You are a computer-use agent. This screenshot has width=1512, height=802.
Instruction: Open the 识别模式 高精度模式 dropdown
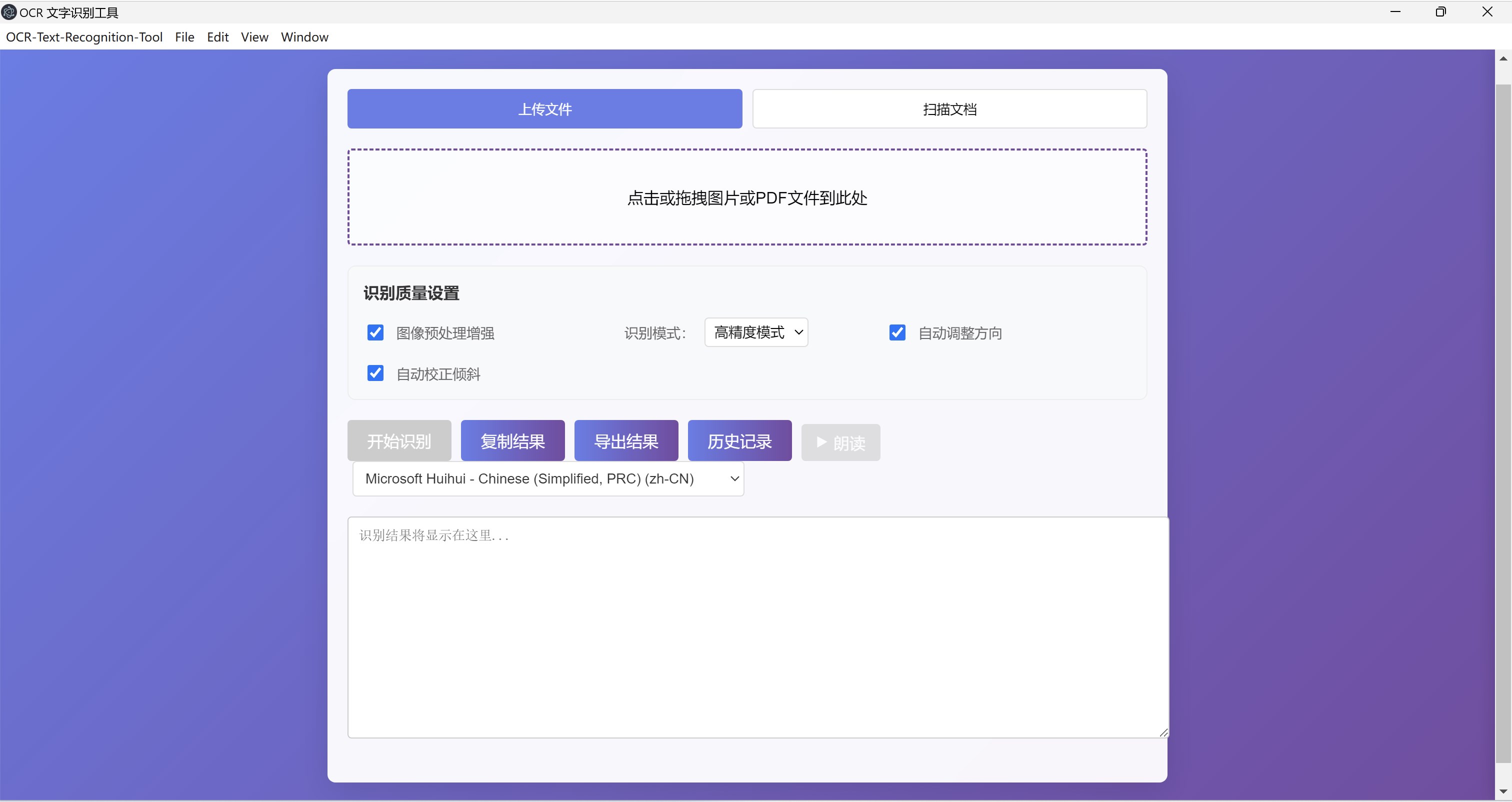pyautogui.click(x=756, y=332)
